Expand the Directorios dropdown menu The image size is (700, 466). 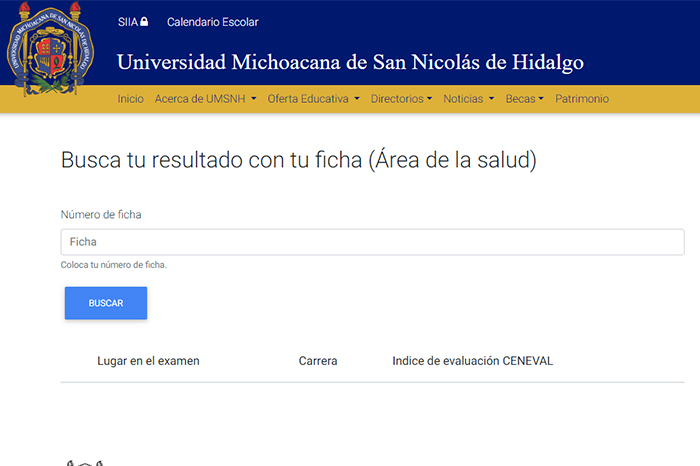tap(401, 99)
